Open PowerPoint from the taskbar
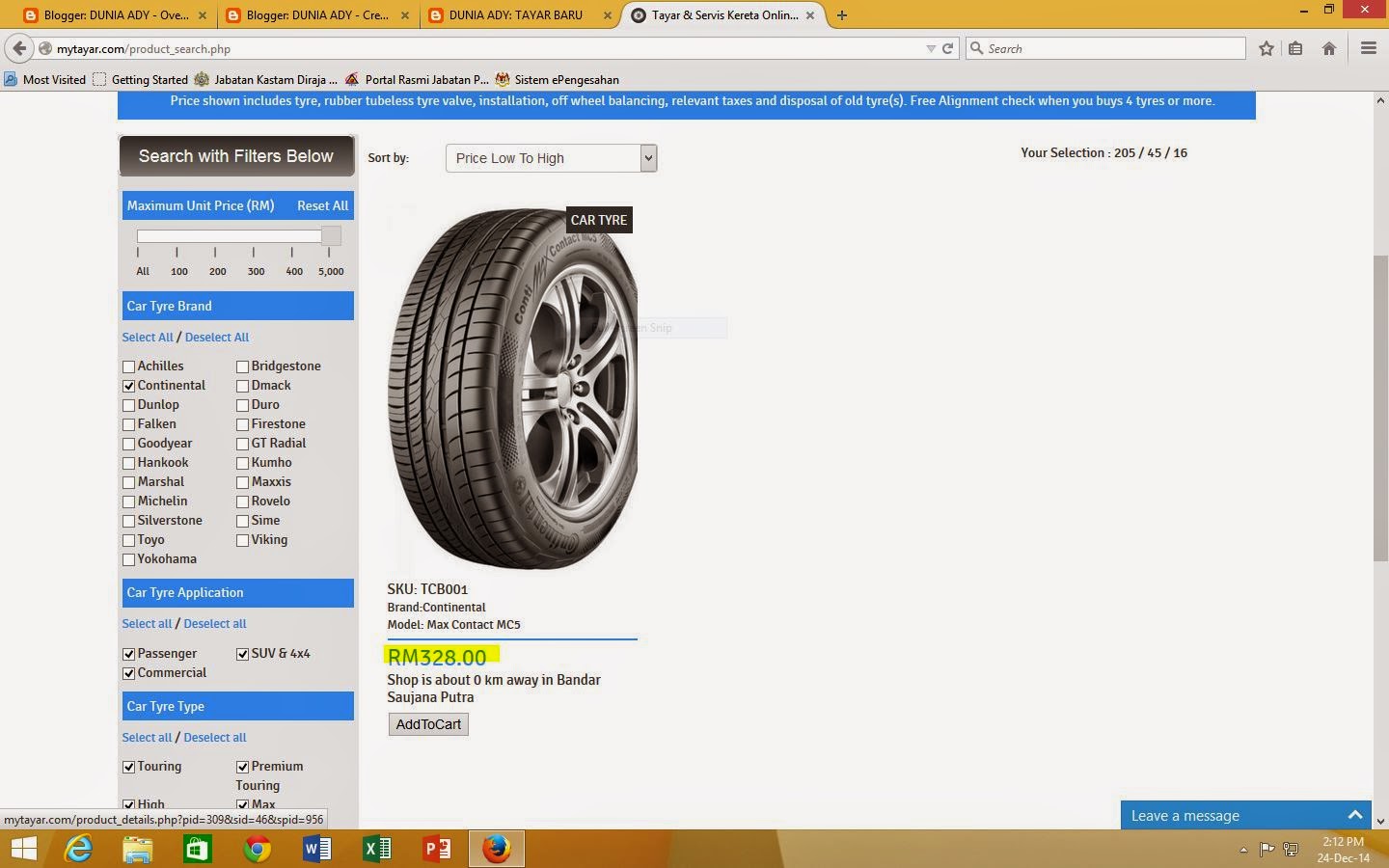 [437, 849]
